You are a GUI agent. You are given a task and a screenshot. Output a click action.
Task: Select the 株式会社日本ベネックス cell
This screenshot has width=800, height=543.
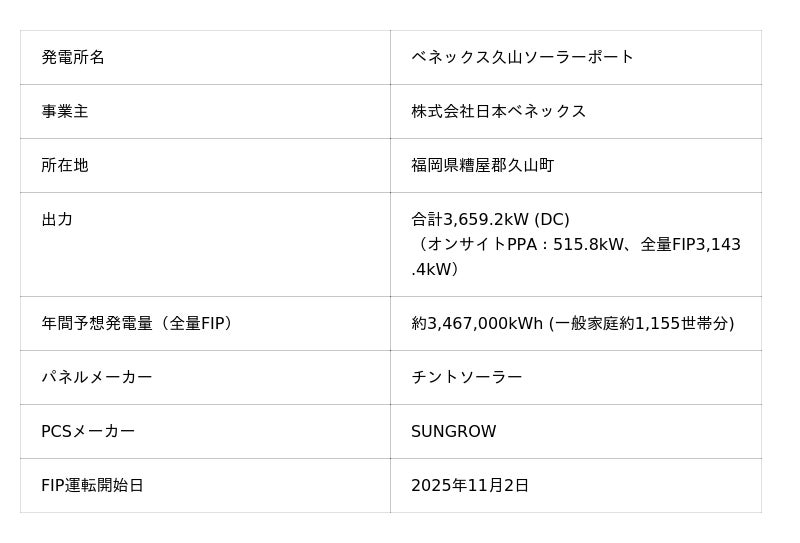(498, 111)
